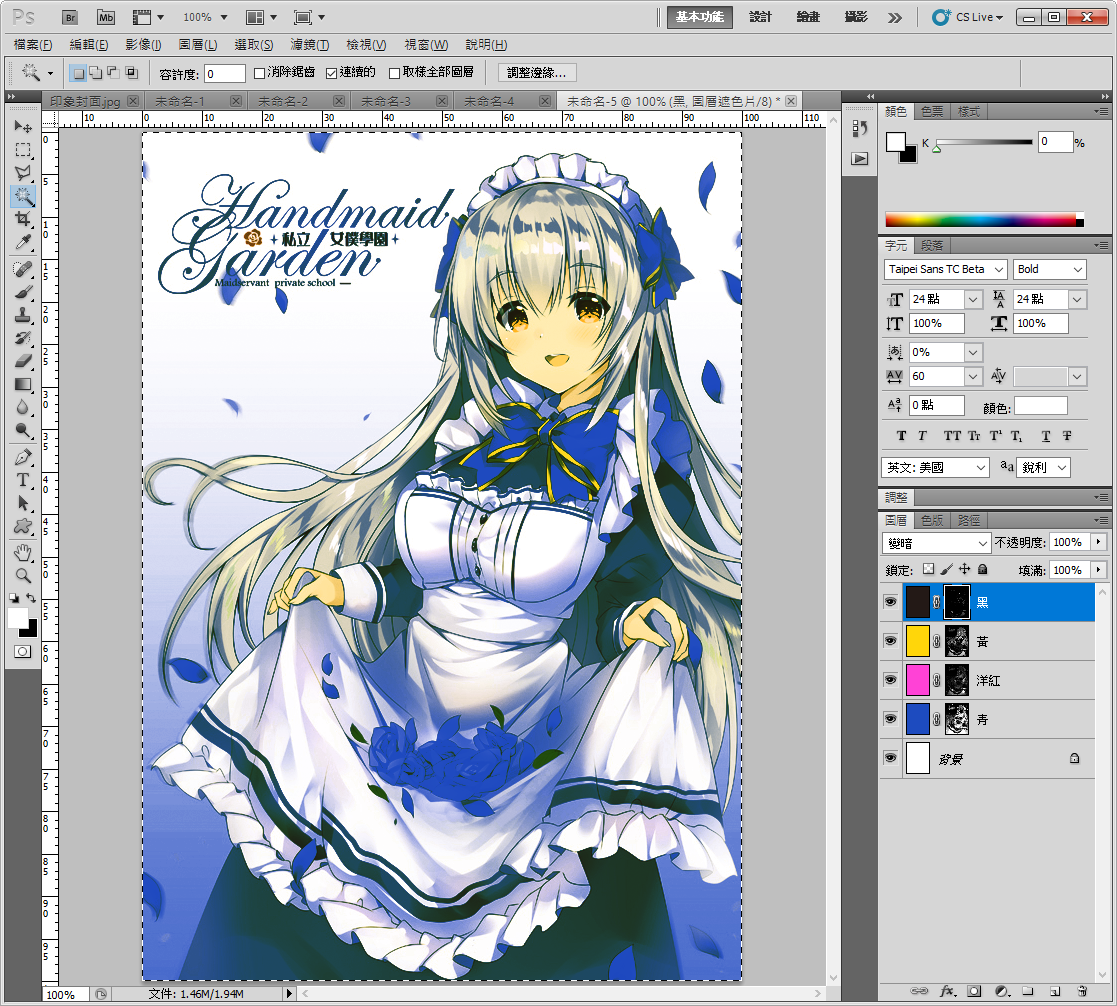The image size is (1117, 1006).
Task: Select the Blur tool
Action: point(23,407)
